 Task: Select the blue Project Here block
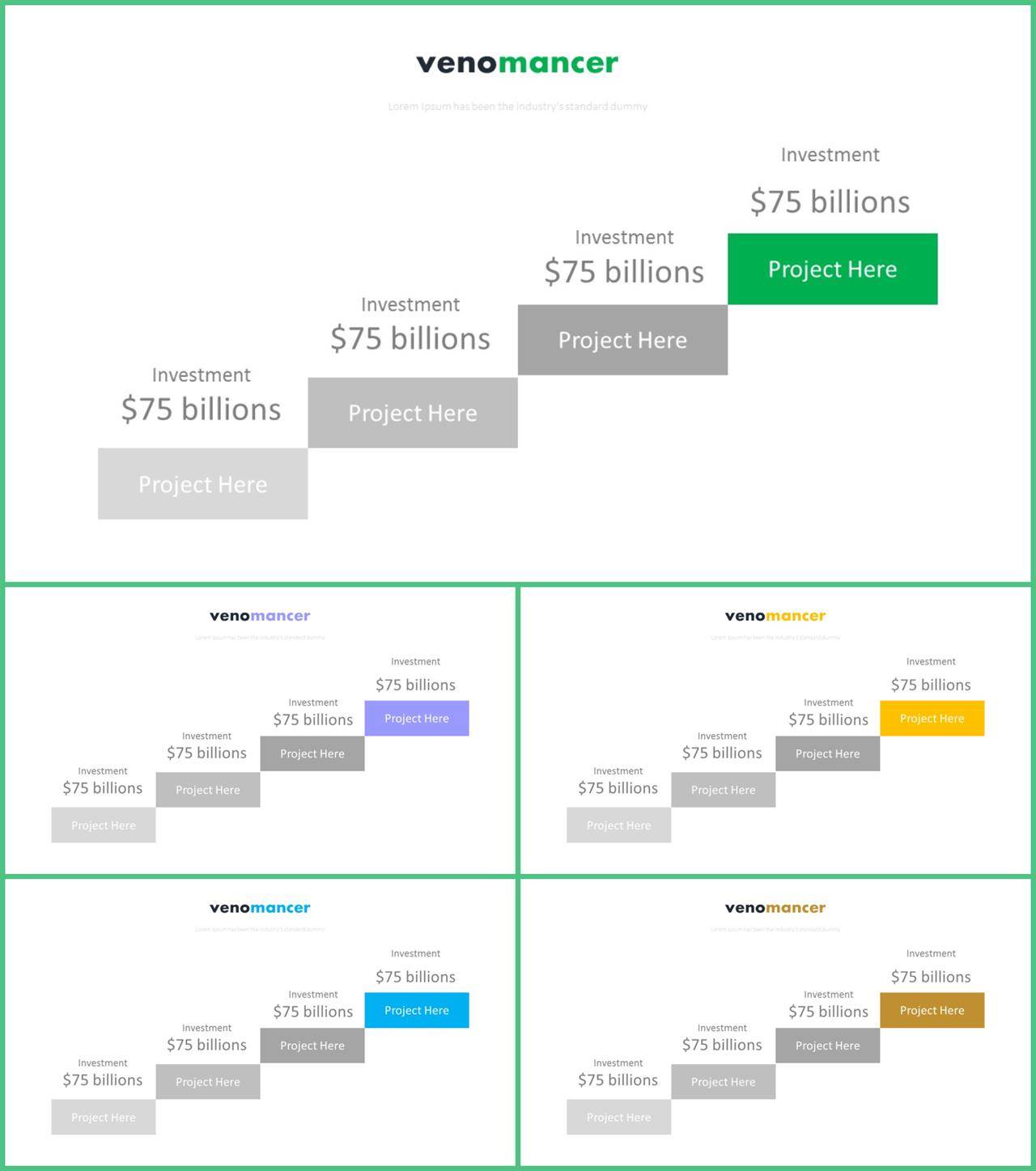pyautogui.click(x=417, y=1010)
